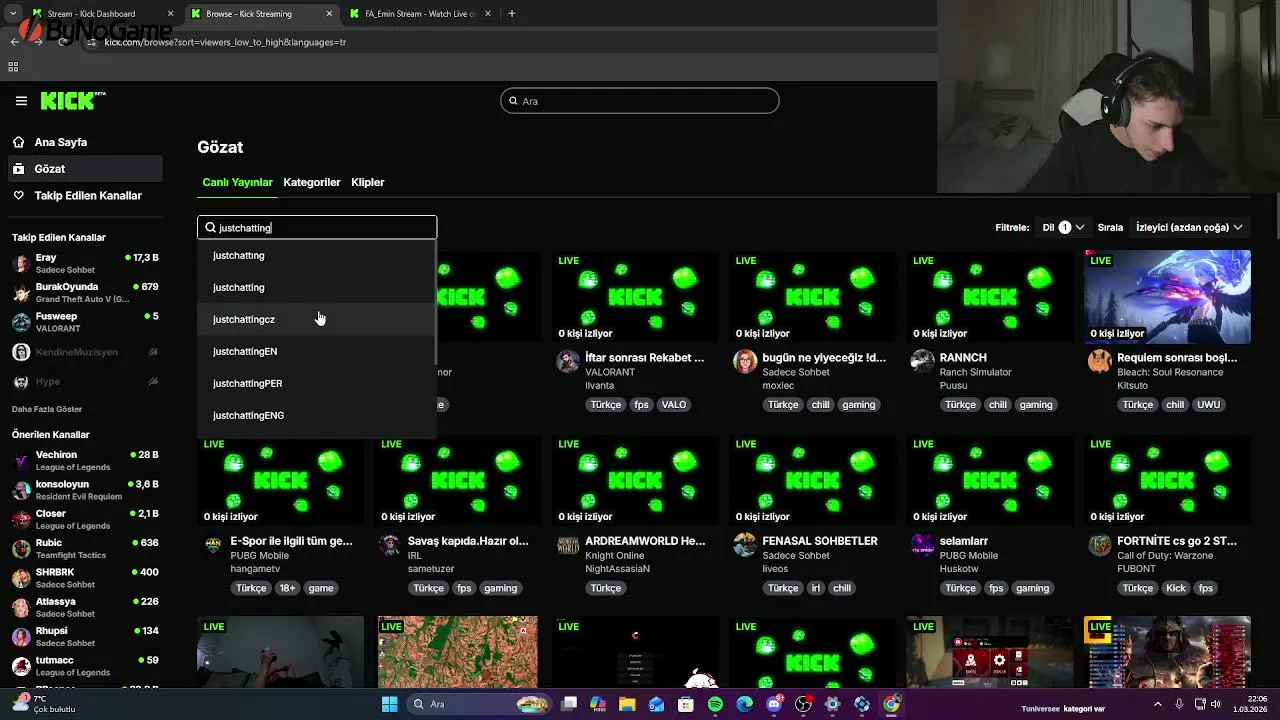
Task: Open the Dil language filter dropdown
Action: [1063, 228]
